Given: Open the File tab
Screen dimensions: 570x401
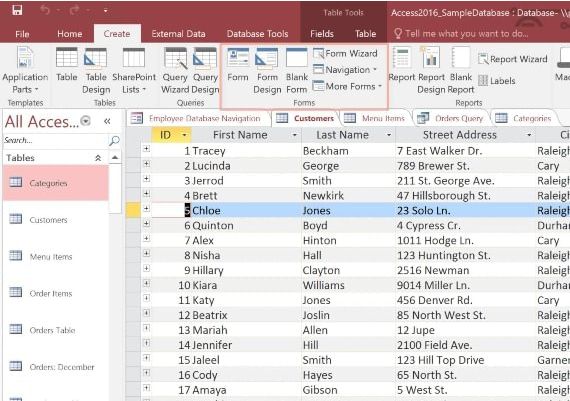Looking at the screenshot, I should pos(22,34).
